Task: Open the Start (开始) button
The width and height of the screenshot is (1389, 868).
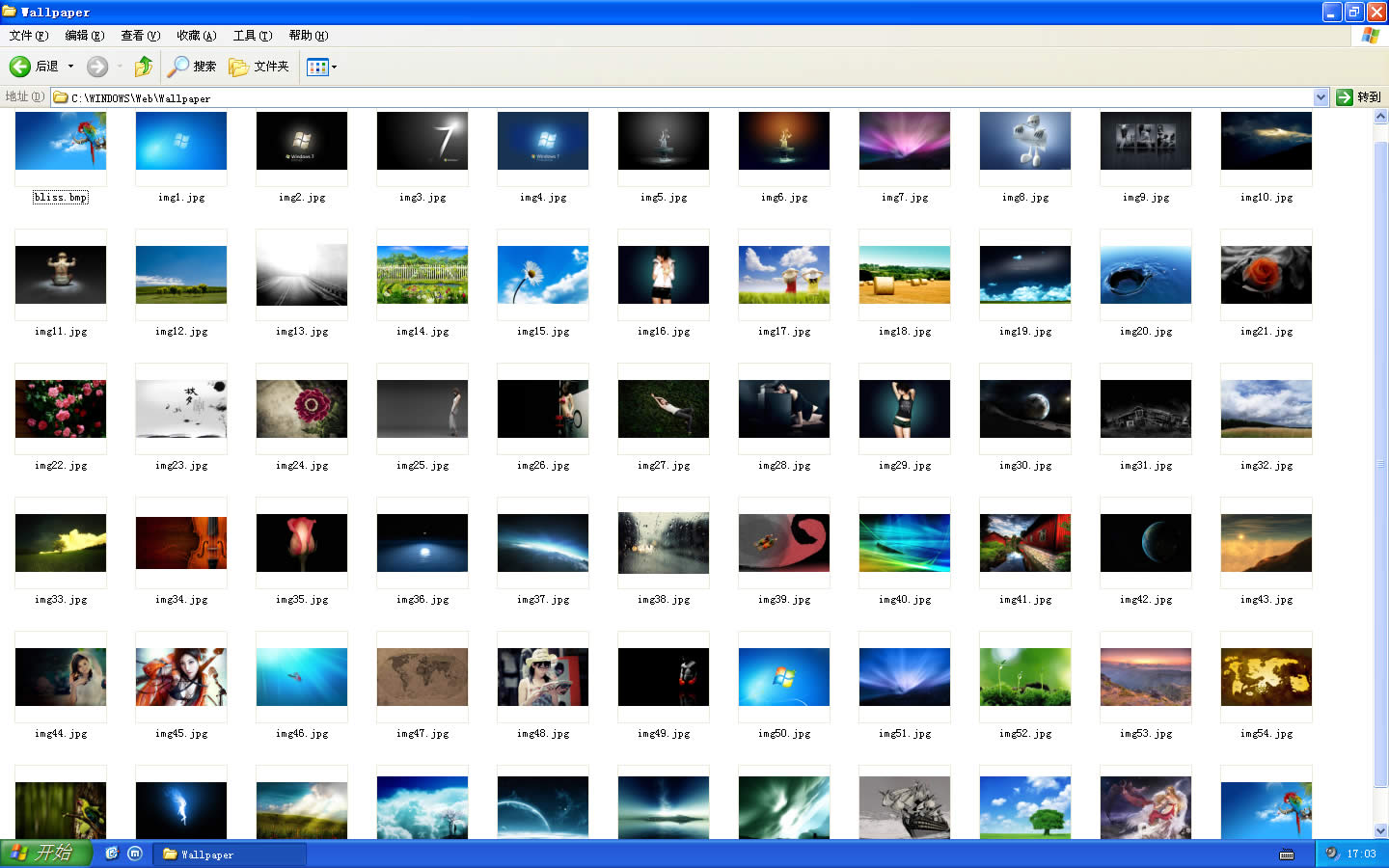Action: coord(45,854)
